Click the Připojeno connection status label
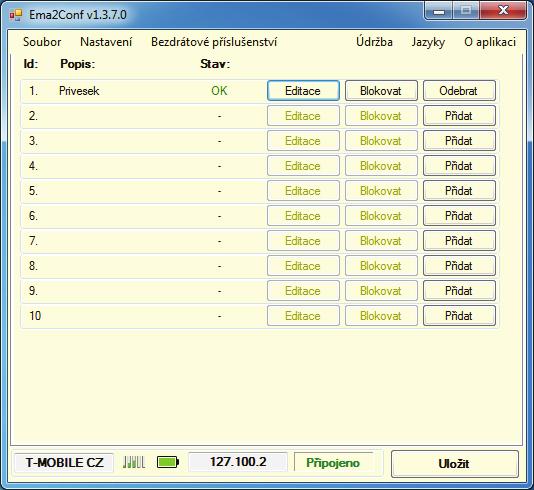534x490 pixels. [333, 462]
